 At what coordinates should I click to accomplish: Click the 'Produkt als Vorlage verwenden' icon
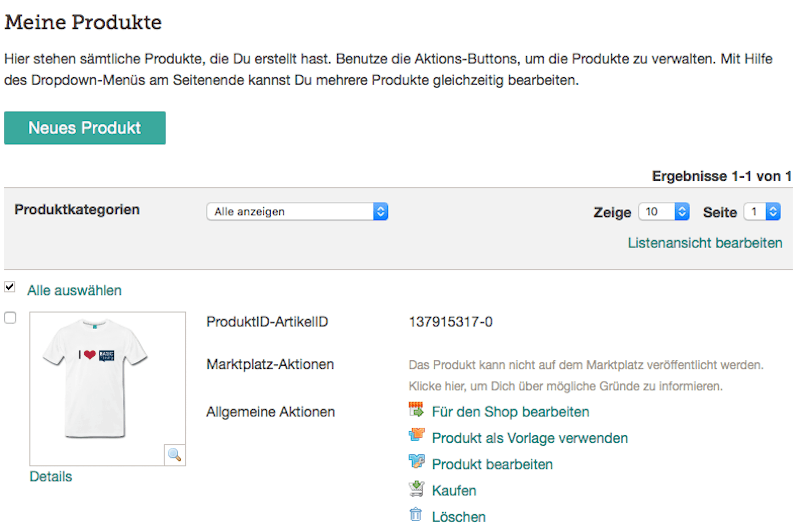pyautogui.click(x=417, y=436)
